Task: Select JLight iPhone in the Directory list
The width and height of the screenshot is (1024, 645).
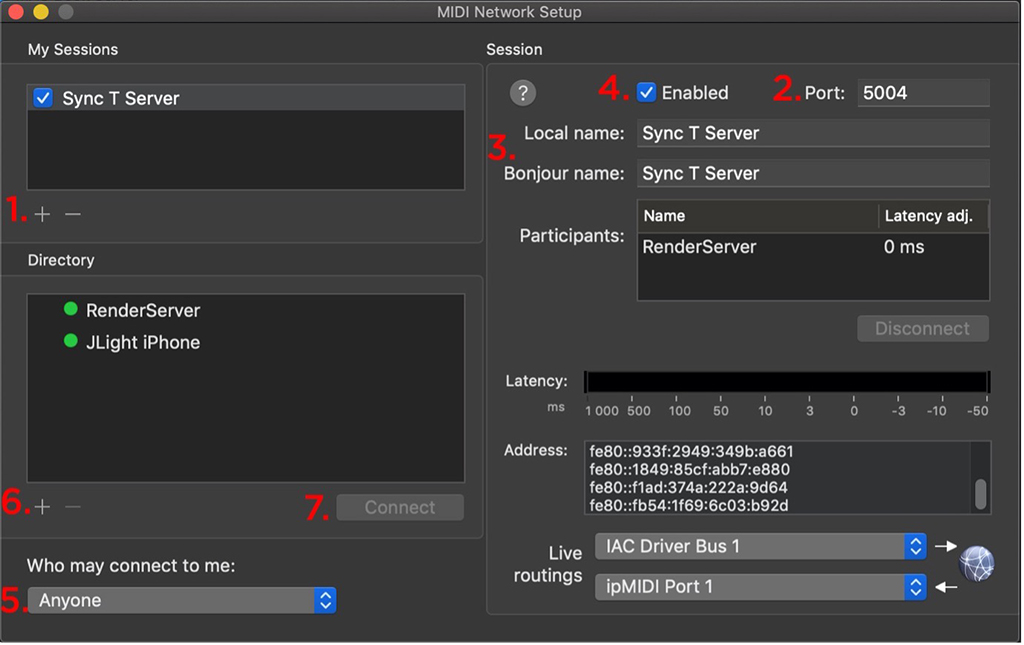Action: (143, 342)
